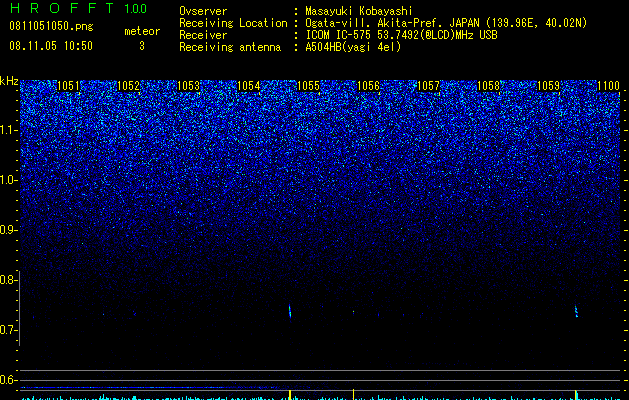Click the 0.7 kHz frequency axis label
Viewport: 629px width, 400px height.
click(x=8, y=330)
